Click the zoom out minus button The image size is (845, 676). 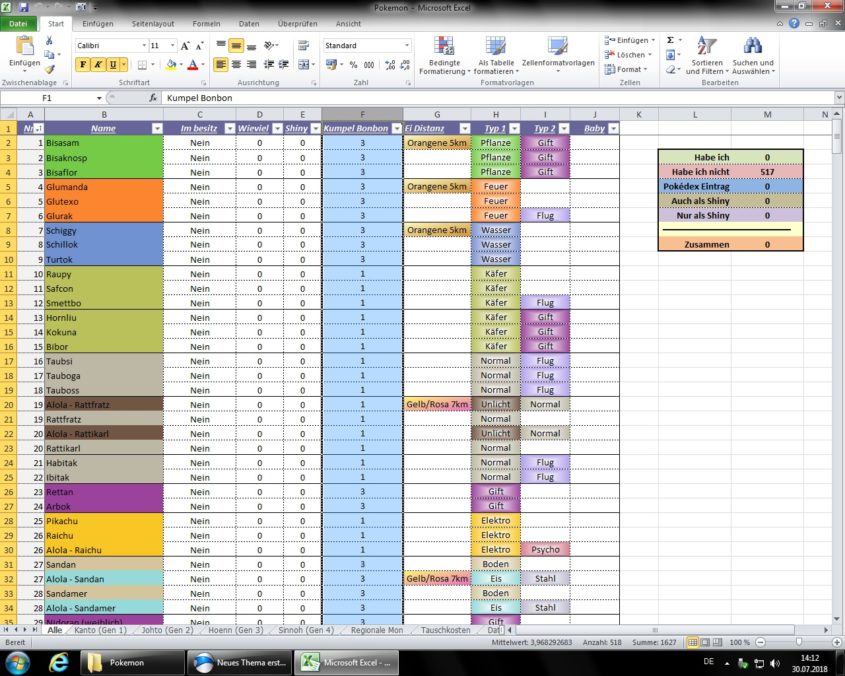pyautogui.click(x=760, y=642)
